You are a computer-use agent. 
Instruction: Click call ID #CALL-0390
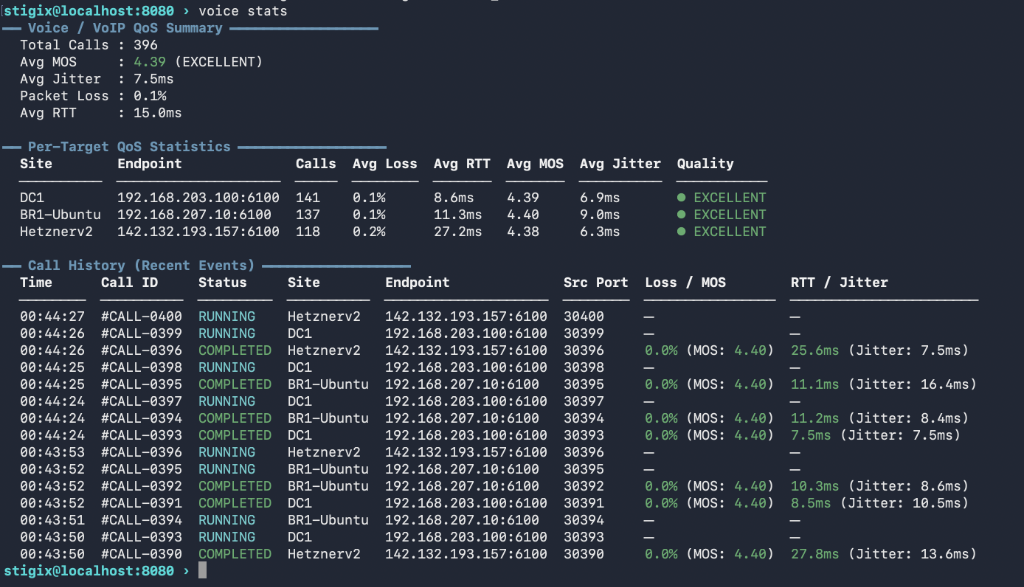pyautogui.click(x=142, y=554)
